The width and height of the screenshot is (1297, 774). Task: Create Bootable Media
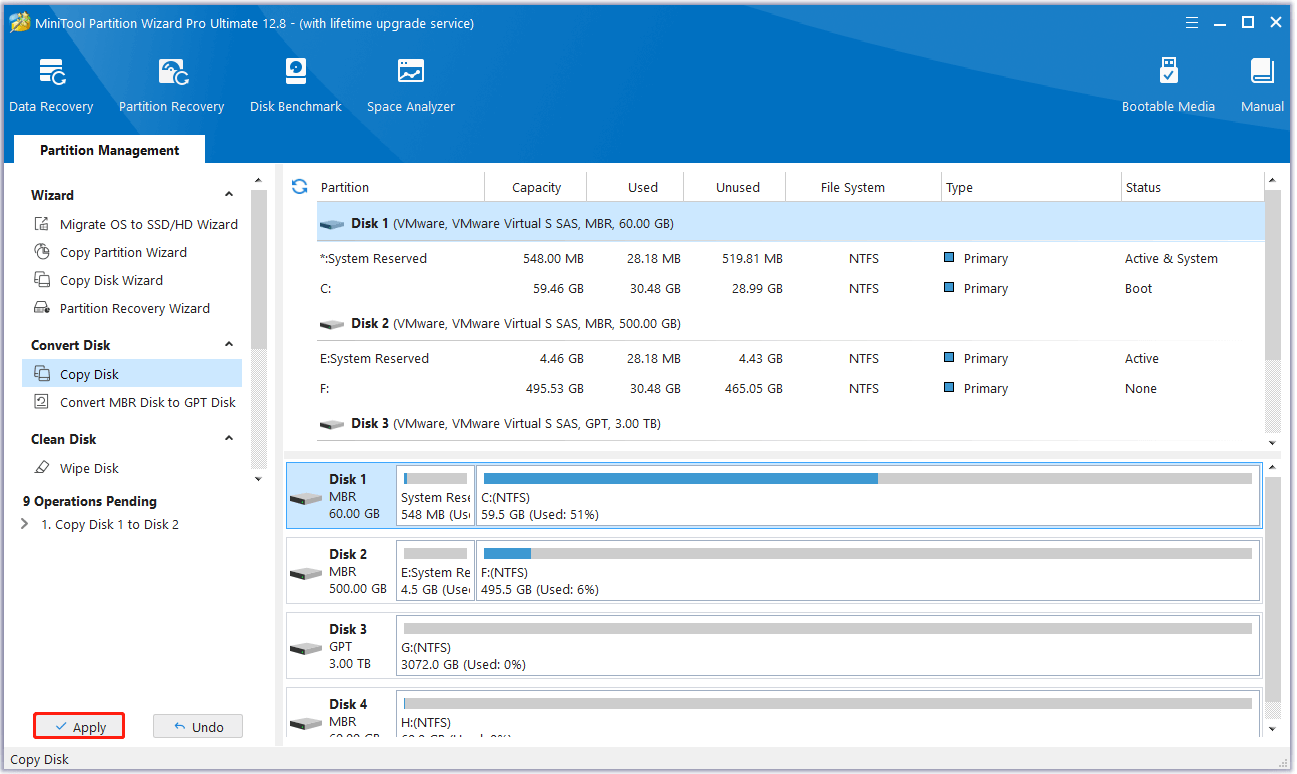1168,86
